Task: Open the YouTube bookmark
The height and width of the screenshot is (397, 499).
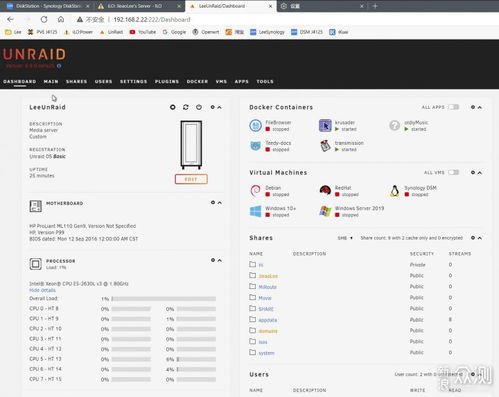Action: (x=143, y=32)
